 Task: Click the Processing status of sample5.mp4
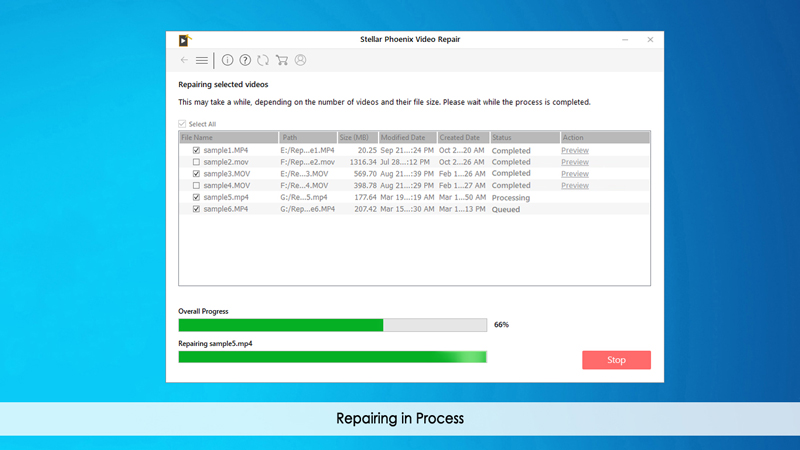511,198
